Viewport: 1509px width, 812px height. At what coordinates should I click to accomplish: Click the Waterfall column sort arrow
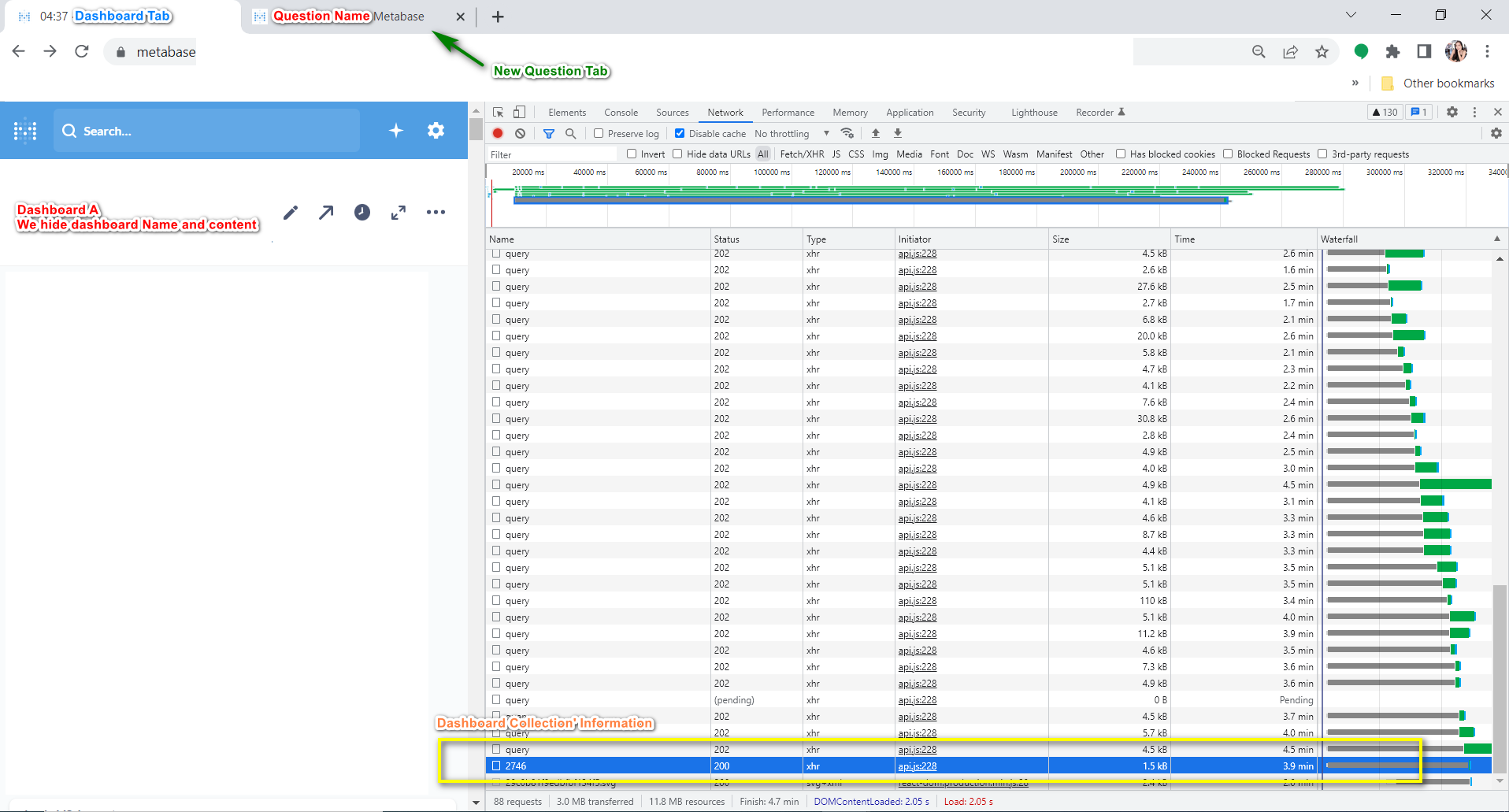point(1497,239)
